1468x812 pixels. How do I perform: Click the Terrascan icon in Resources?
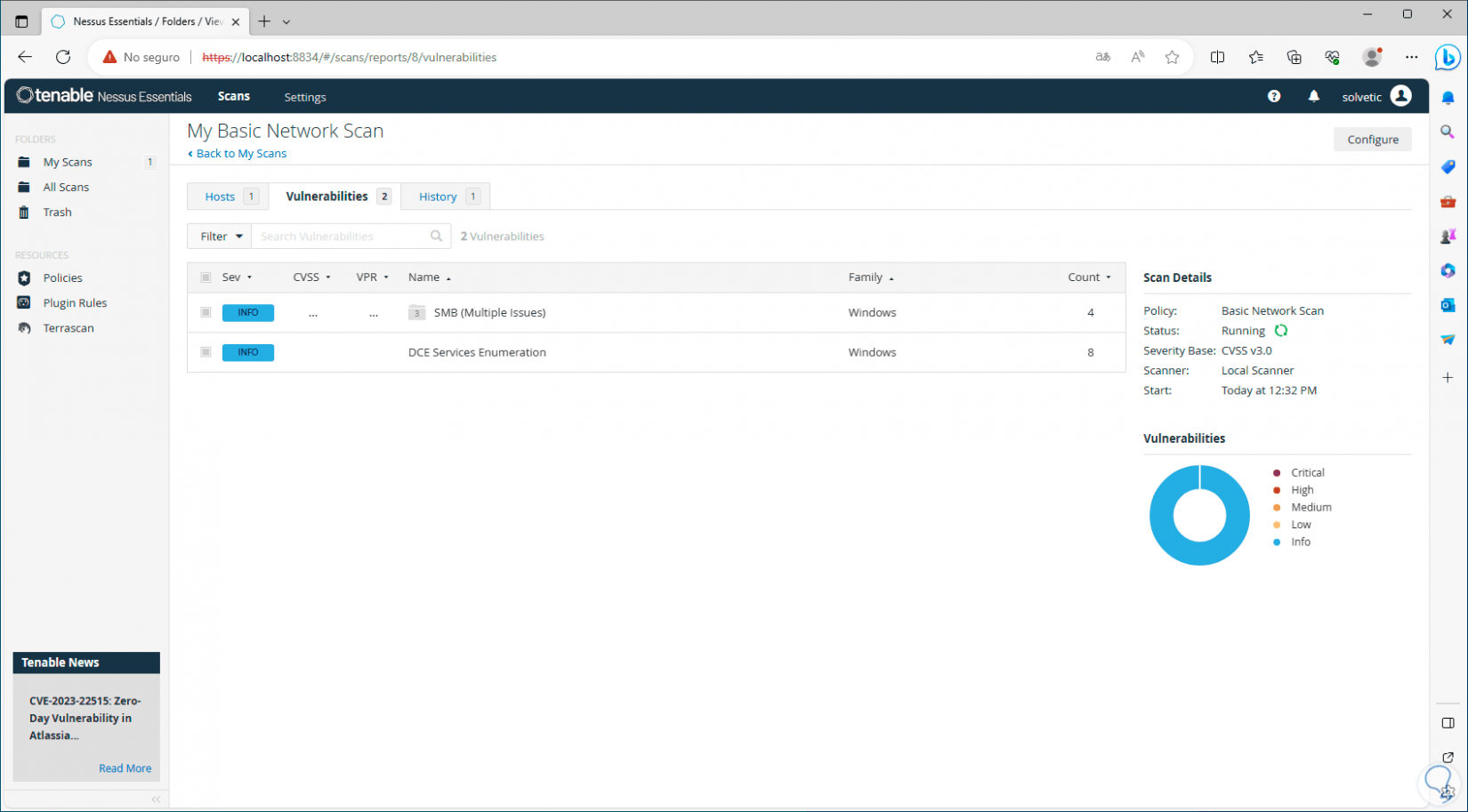[24, 327]
